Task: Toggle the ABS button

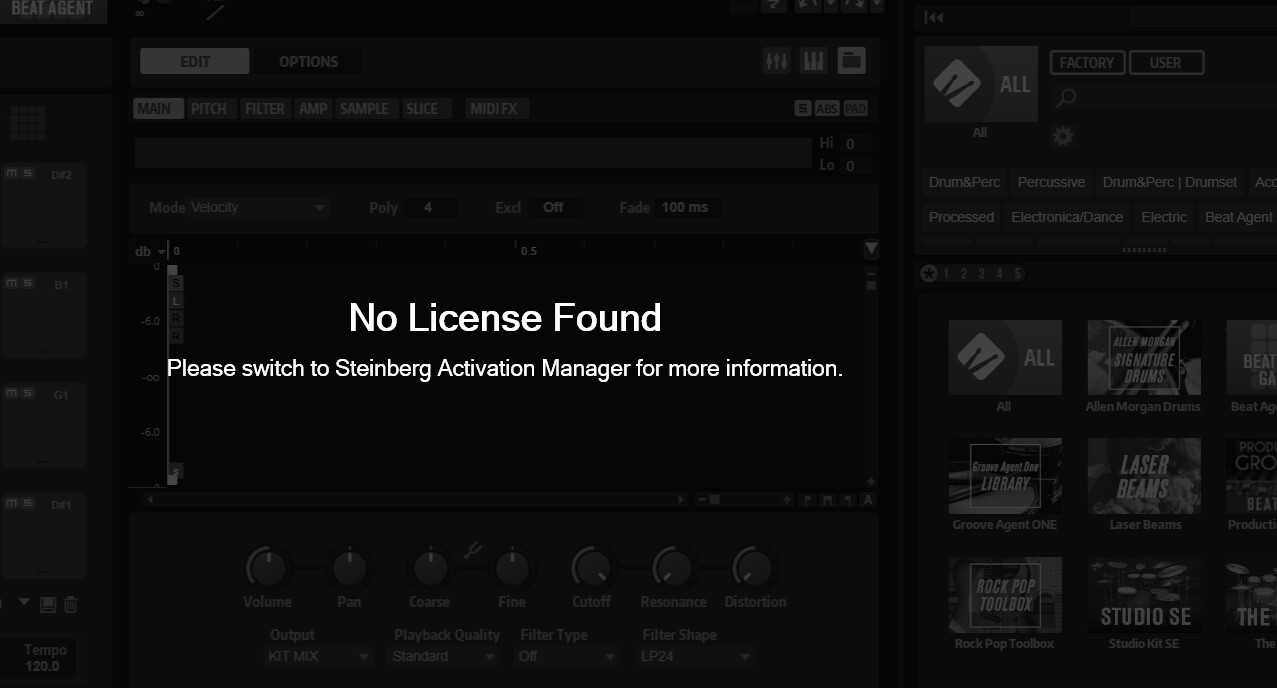Action: tap(827, 109)
